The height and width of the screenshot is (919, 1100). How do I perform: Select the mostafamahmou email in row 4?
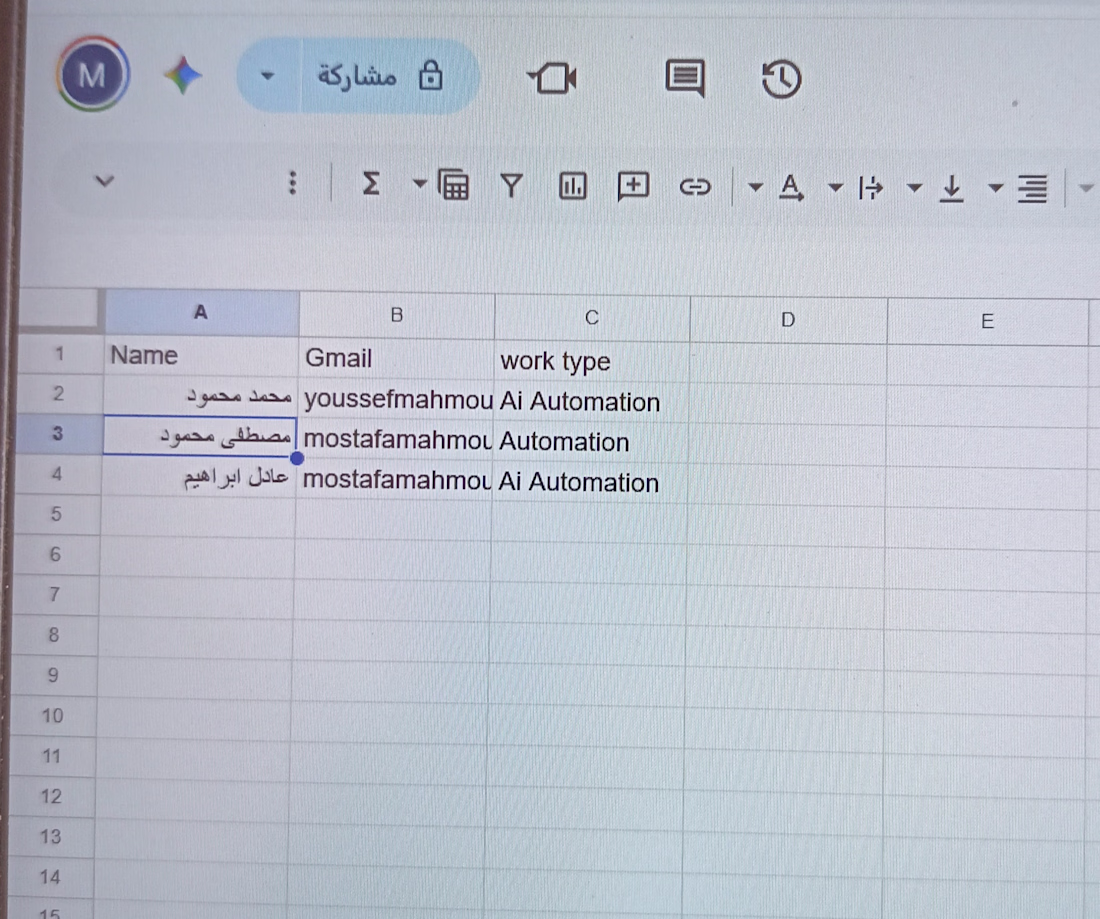click(x=394, y=479)
